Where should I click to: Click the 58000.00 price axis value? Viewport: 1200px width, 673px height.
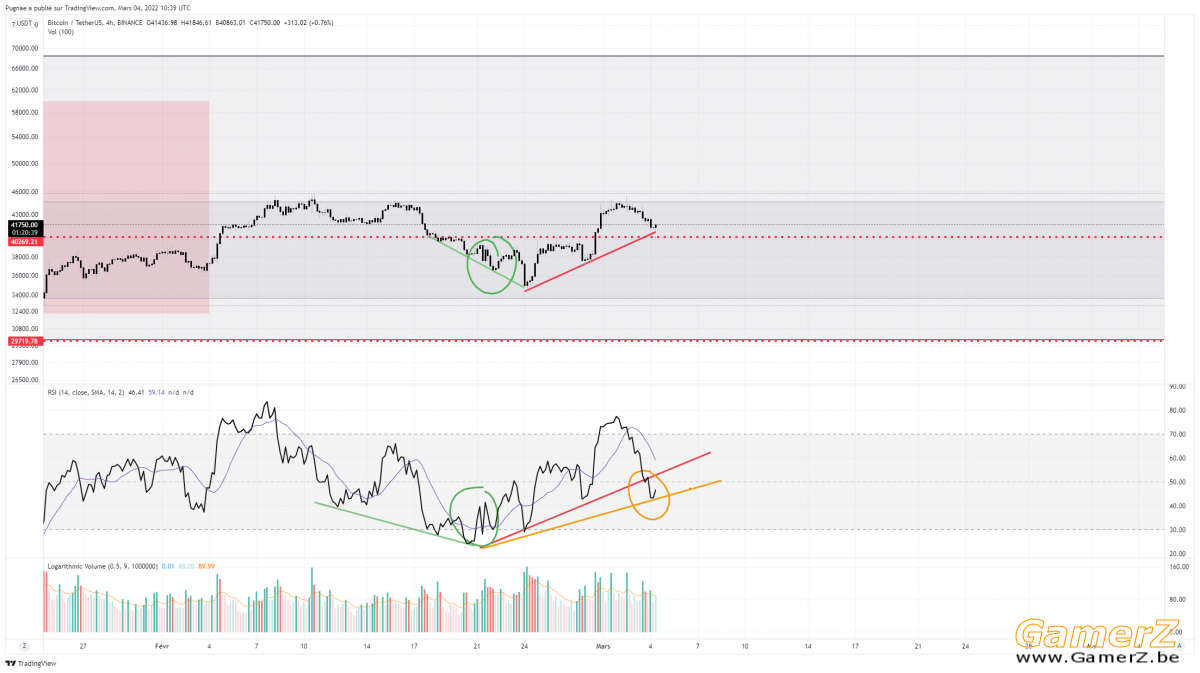25,114
